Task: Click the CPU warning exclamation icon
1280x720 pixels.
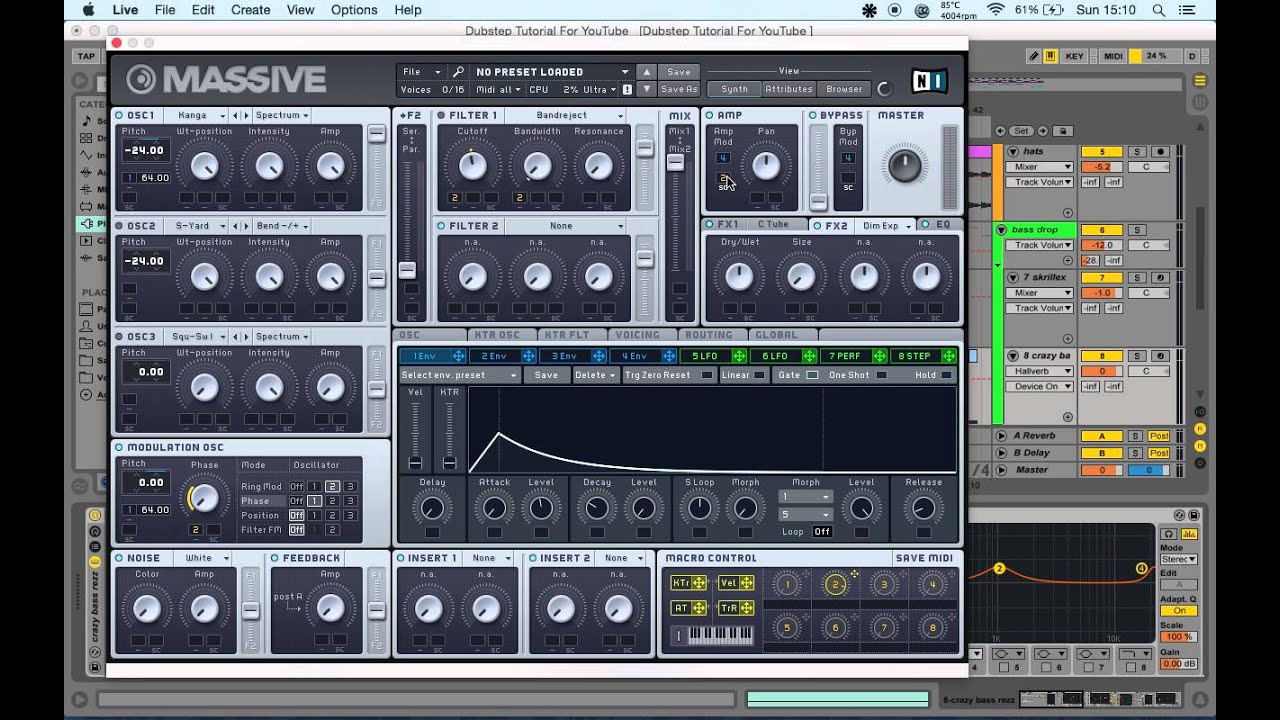Action: (627, 89)
